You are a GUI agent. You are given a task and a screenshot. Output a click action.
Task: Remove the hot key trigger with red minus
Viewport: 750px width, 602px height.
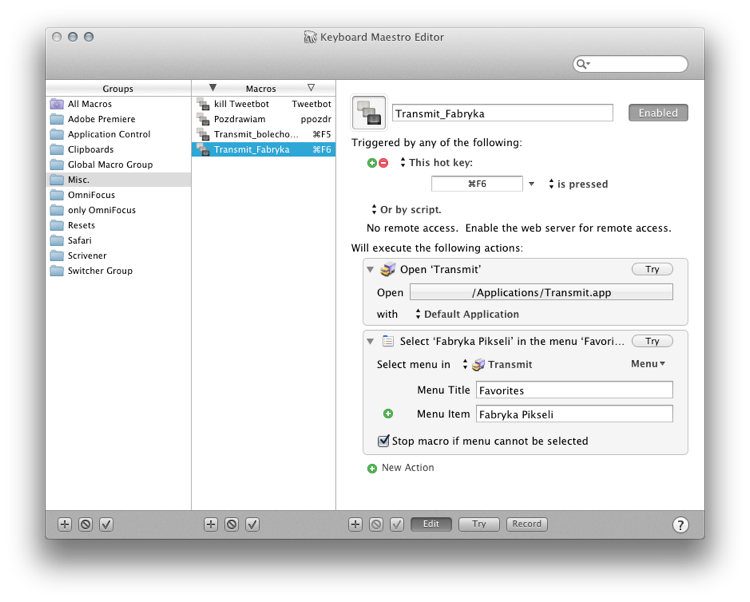(383, 163)
